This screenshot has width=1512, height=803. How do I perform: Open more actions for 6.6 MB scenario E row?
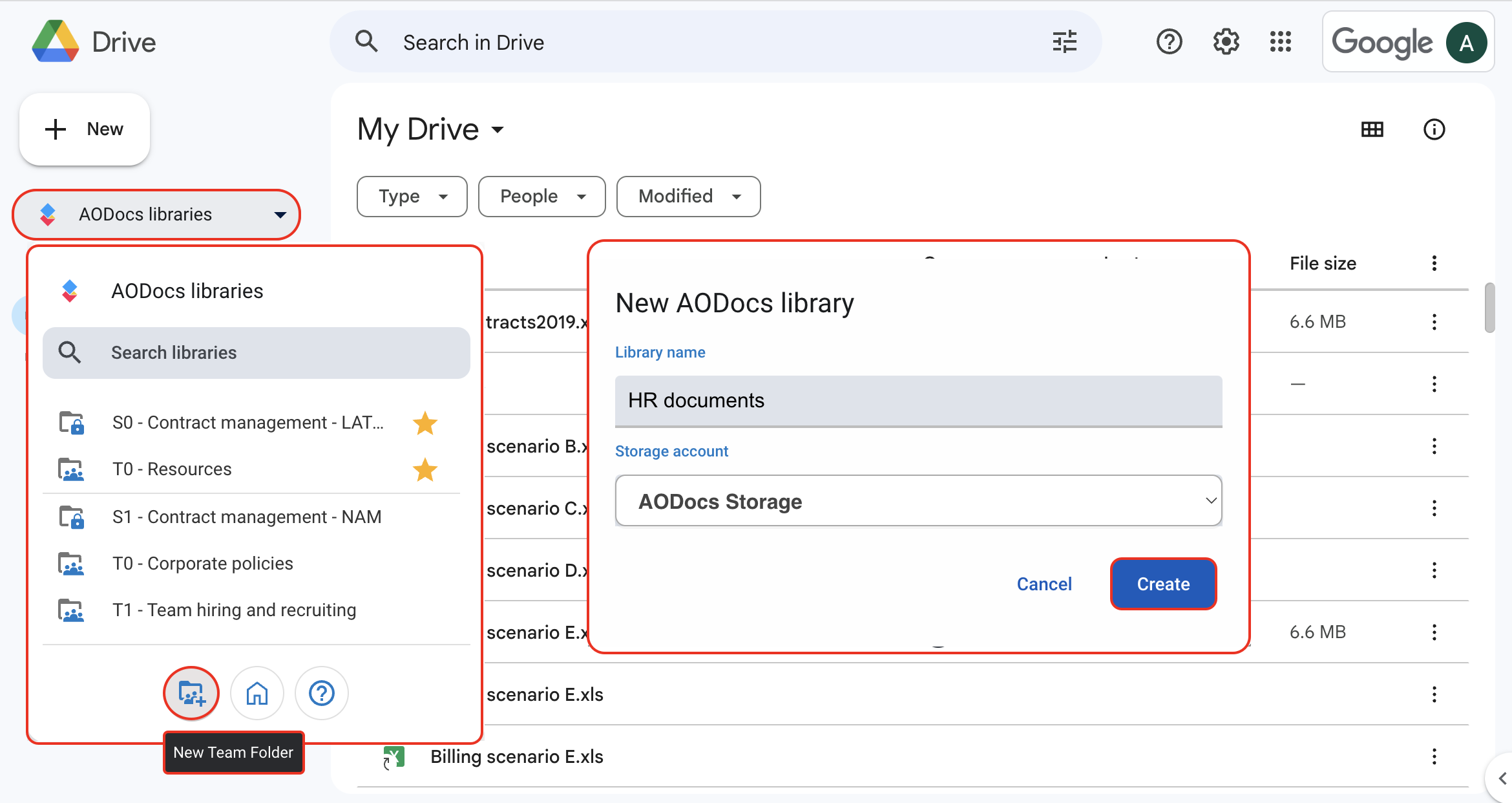tap(1434, 632)
